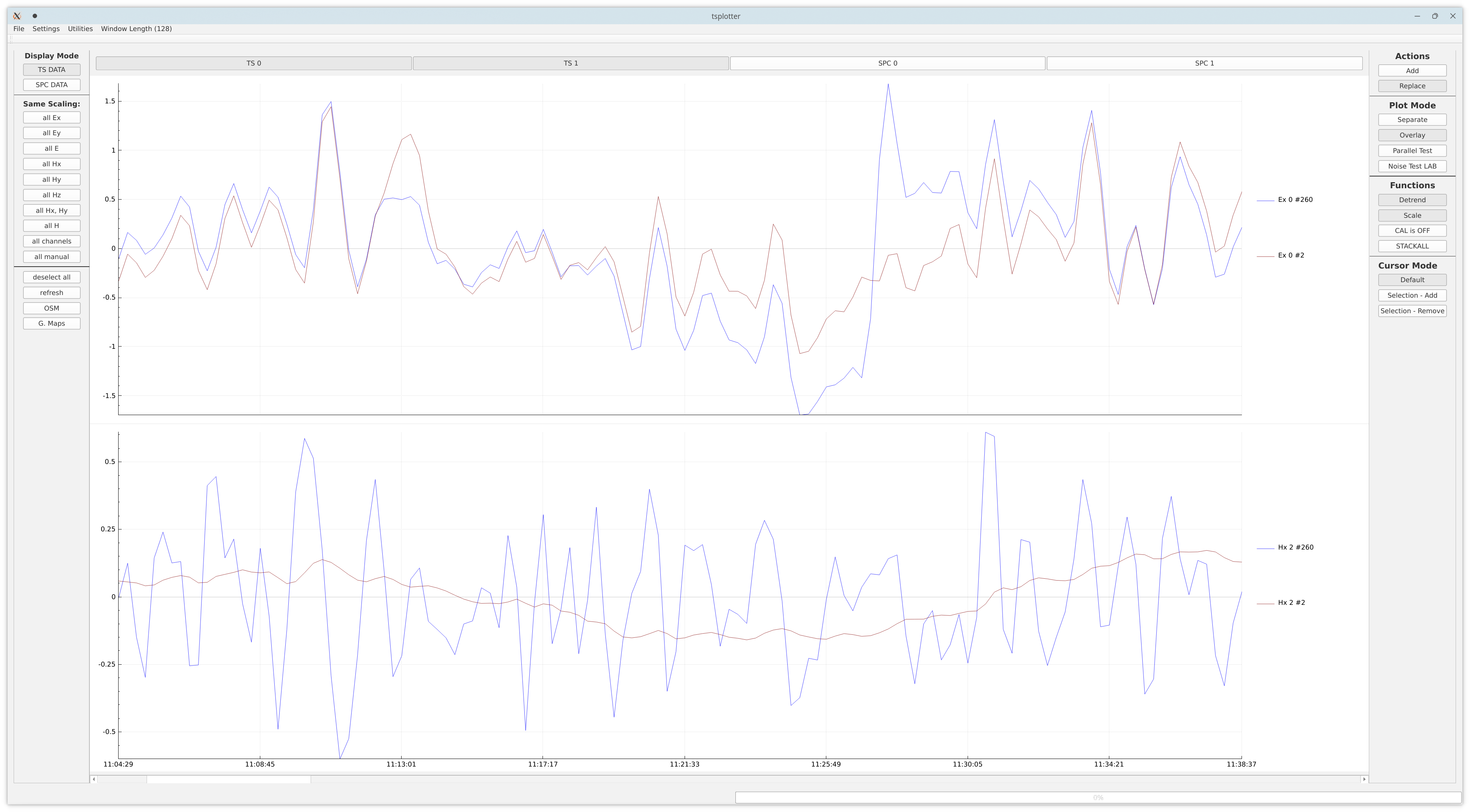
Task: Click the right scroll arrow on the horizontal scrollbar
Action: coord(1364,779)
